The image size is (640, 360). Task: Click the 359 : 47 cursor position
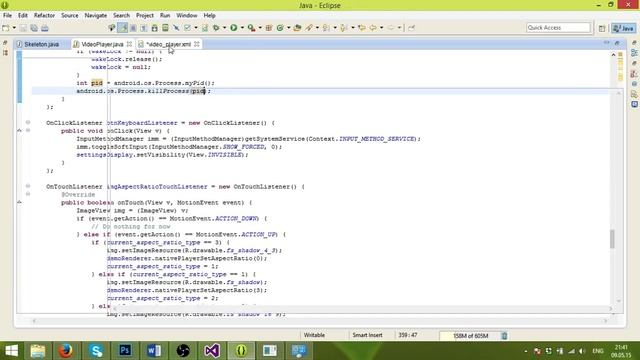click(408, 335)
